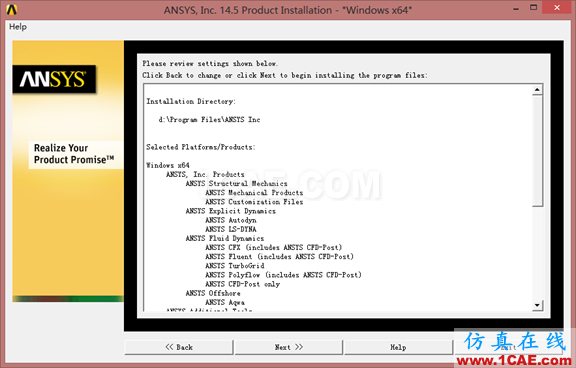The width and height of the screenshot is (576, 368).
Task: Click 'ANSYS Fluid Dynamics' entry
Action: [x=225, y=238]
